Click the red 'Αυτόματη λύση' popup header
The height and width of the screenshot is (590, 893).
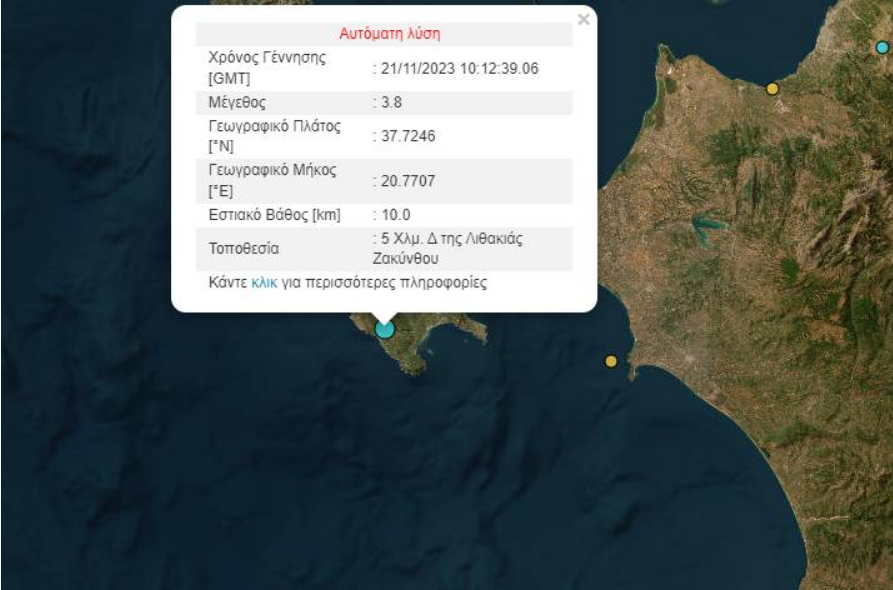[x=390, y=34]
